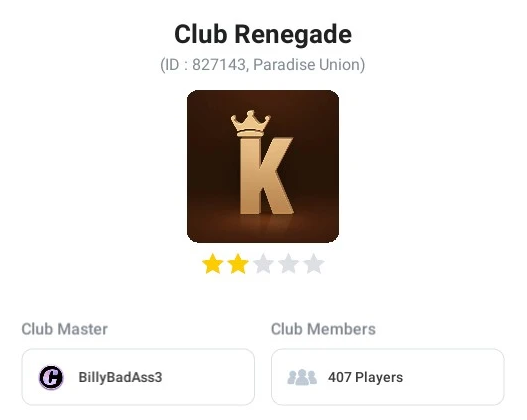Click the Club Members label
This screenshot has width=527, height=420.
click(x=323, y=329)
